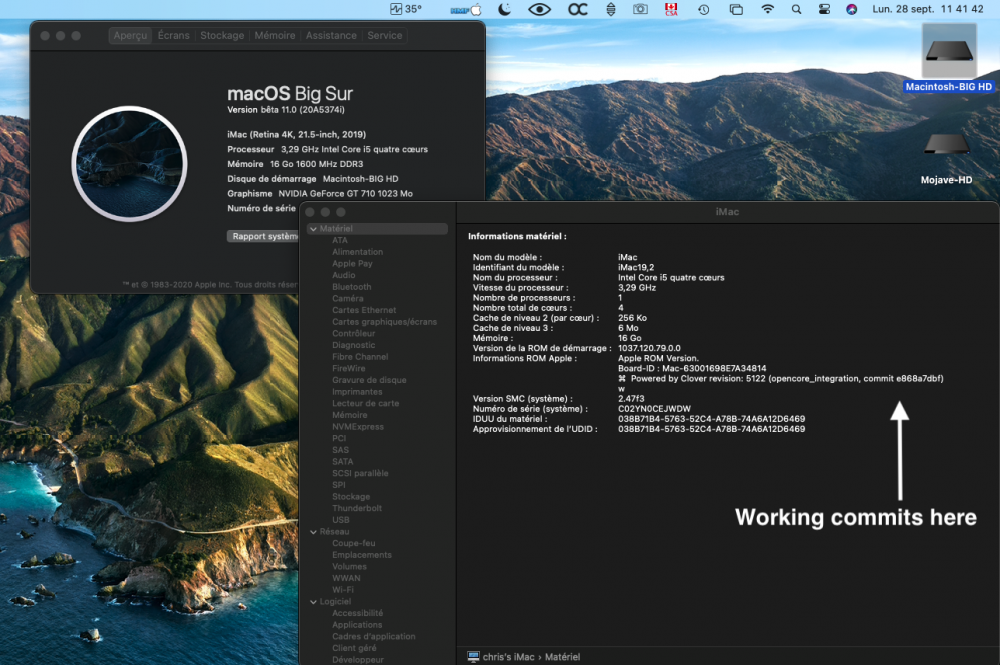Open the OC OpenCore menu bar icon
This screenshot has height=665, width=1000.
[578, 9]
